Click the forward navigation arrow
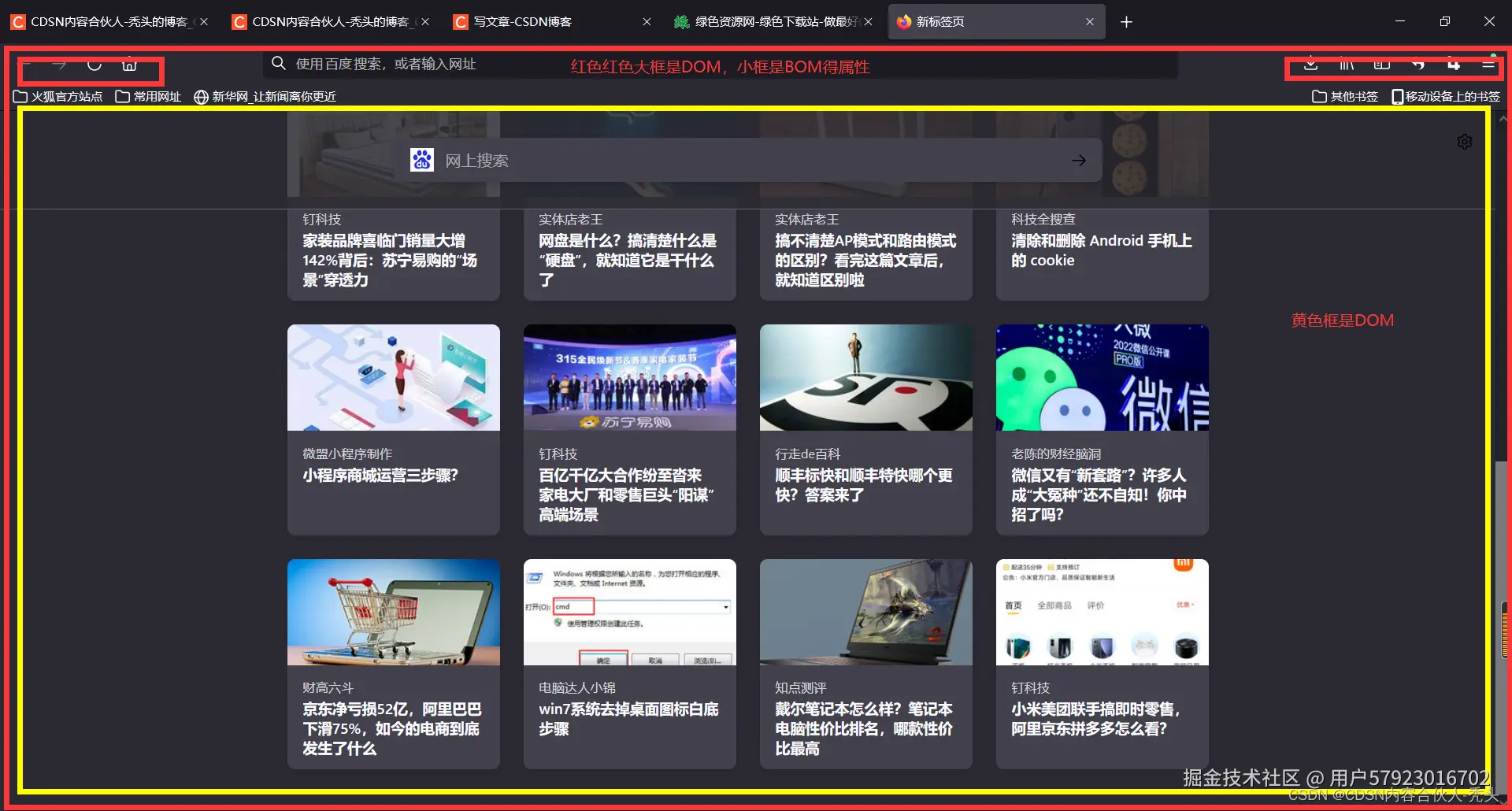This screenshot has height=811, width=1512. [x=61, y=65]
